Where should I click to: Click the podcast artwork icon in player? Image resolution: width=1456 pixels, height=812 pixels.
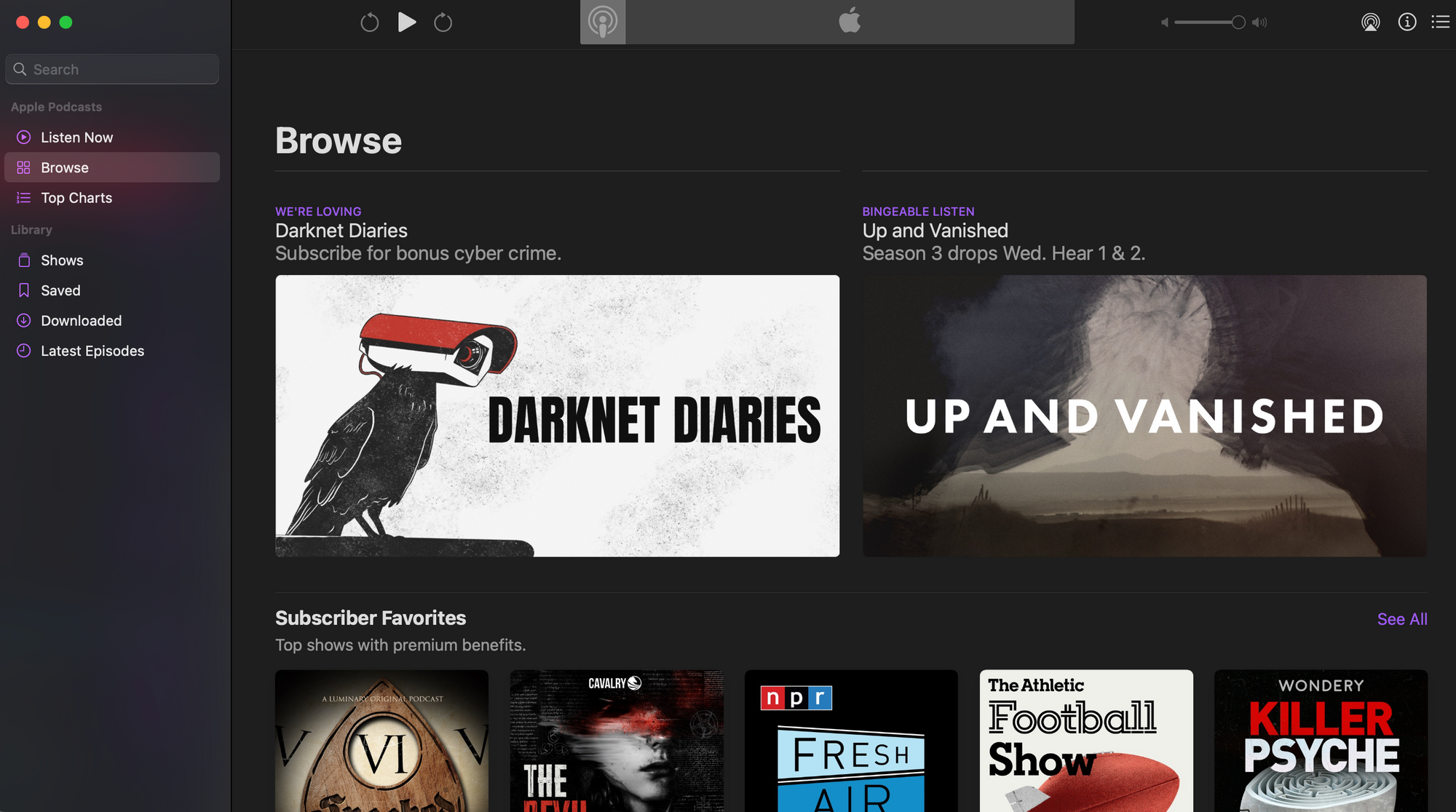click(x=602, y=22)
